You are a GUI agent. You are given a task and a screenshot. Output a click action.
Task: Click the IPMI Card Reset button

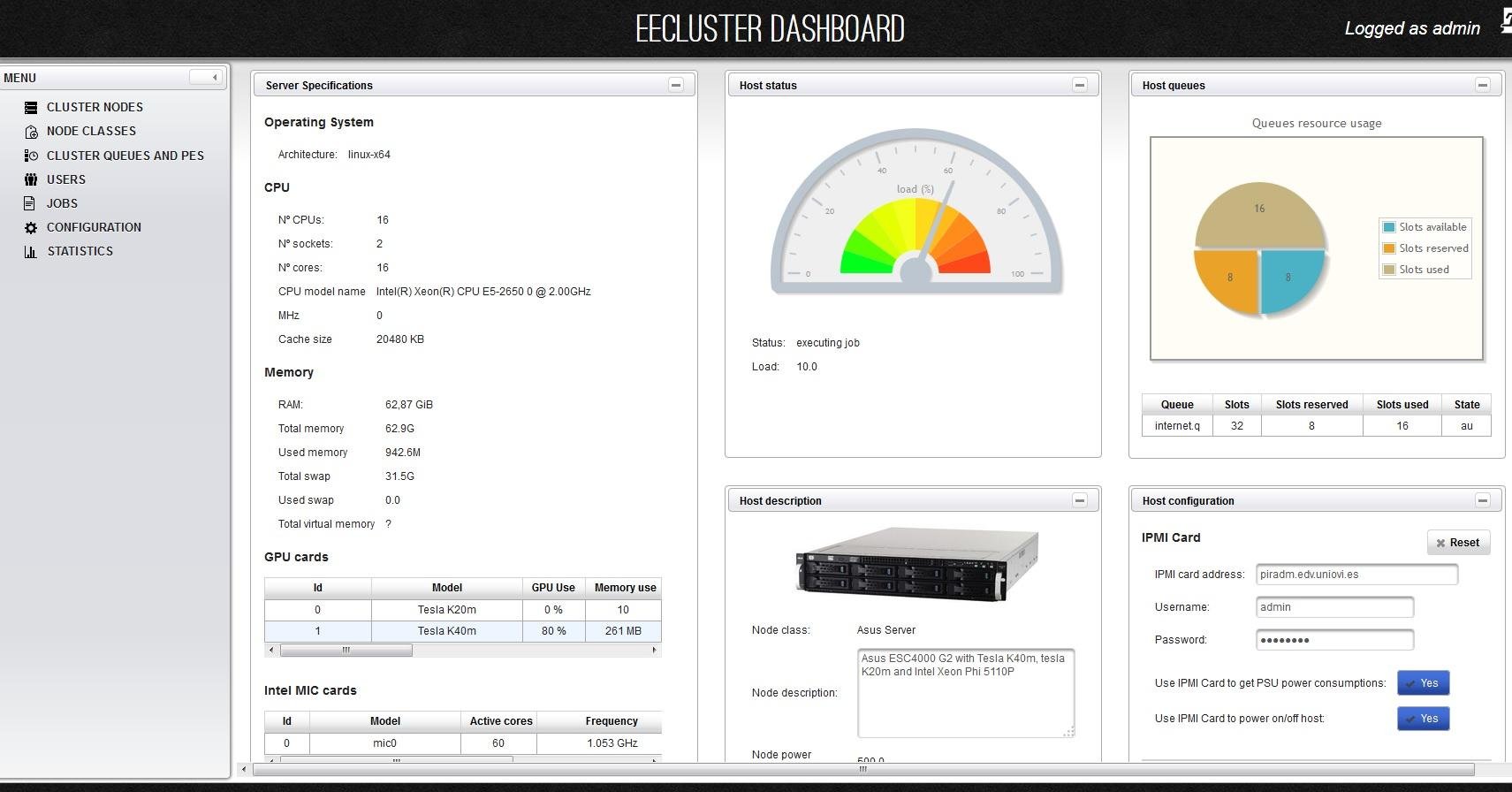(x=1458, y=543)
